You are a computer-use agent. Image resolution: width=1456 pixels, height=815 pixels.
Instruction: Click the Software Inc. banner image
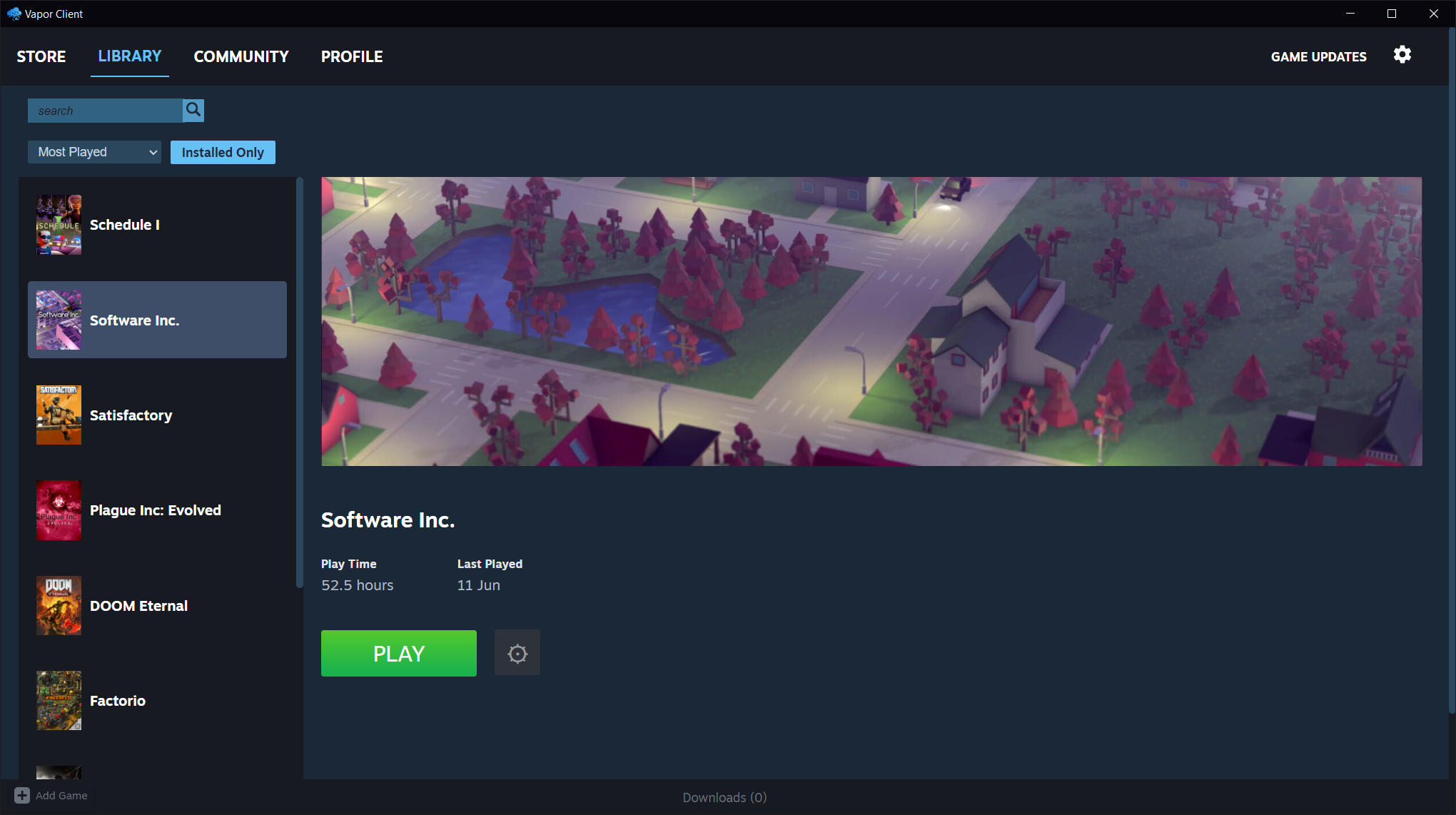871,321
